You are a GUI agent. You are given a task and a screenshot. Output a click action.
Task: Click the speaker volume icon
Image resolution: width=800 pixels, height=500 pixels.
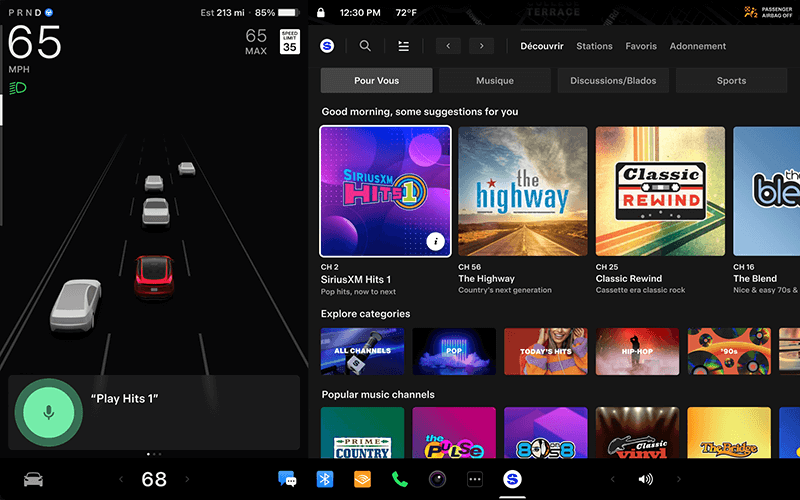tap(645, 480)
